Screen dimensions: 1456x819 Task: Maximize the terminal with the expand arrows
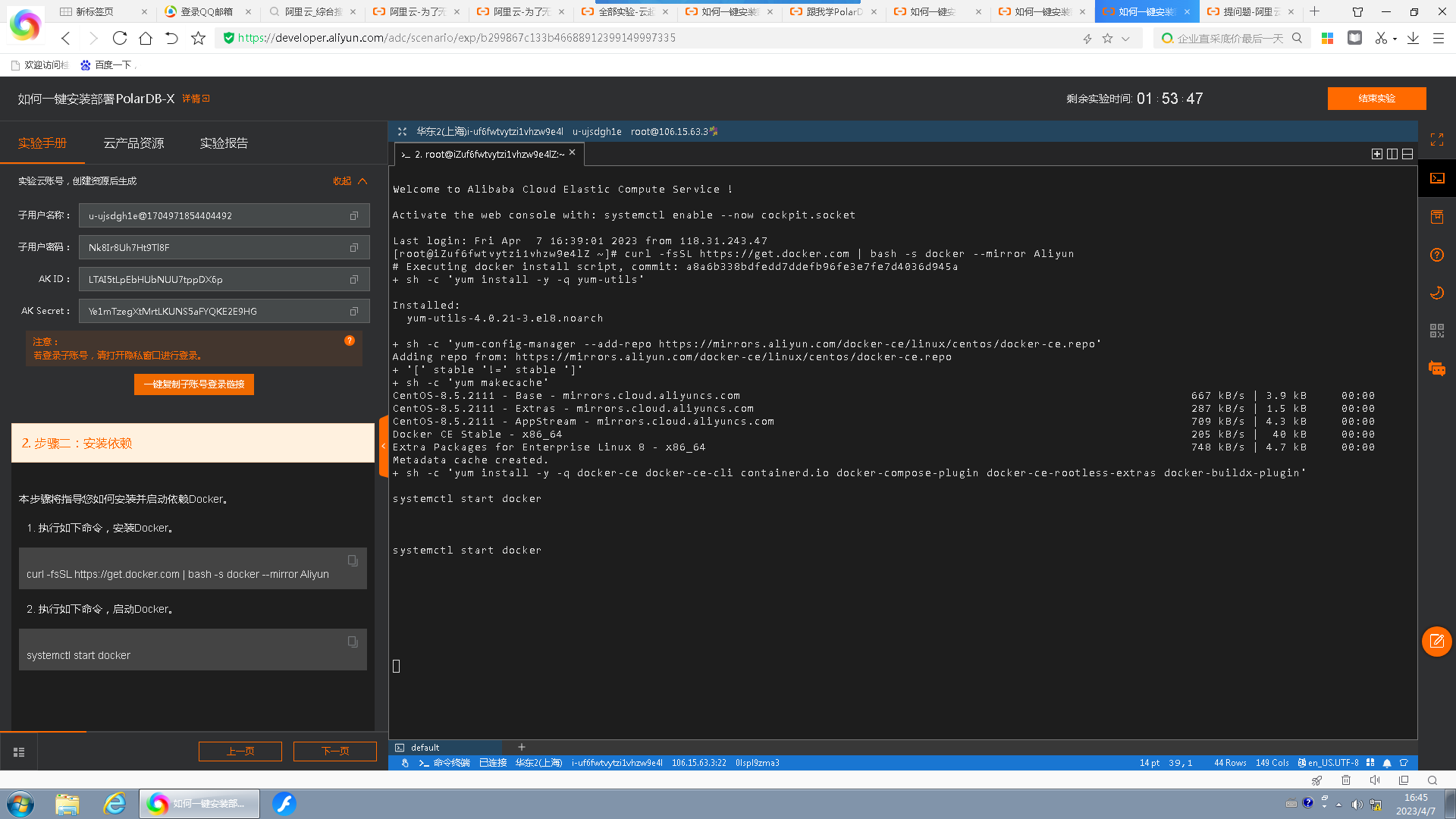tap(403, 132)
